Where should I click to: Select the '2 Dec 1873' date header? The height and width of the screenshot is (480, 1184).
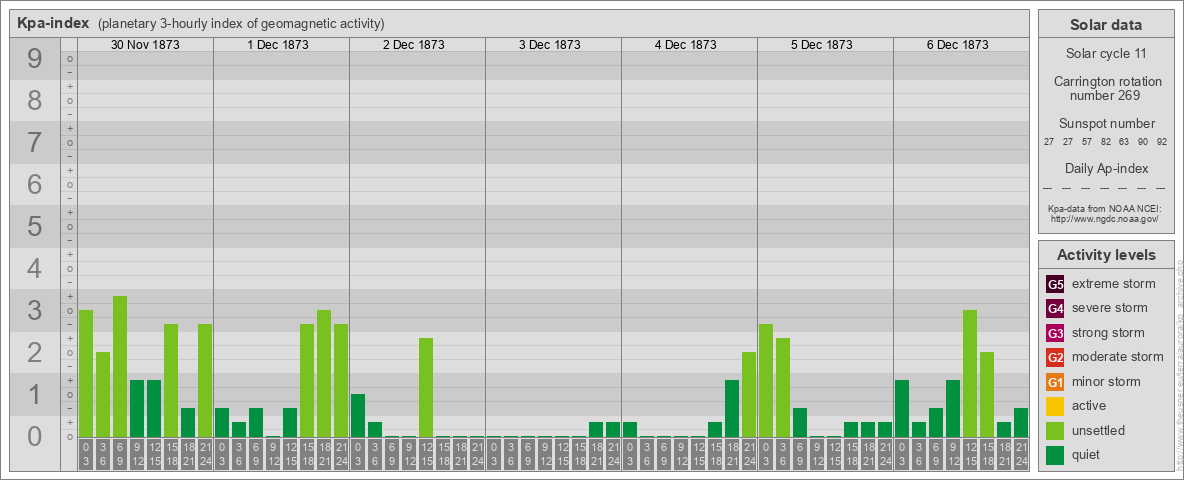414,45
